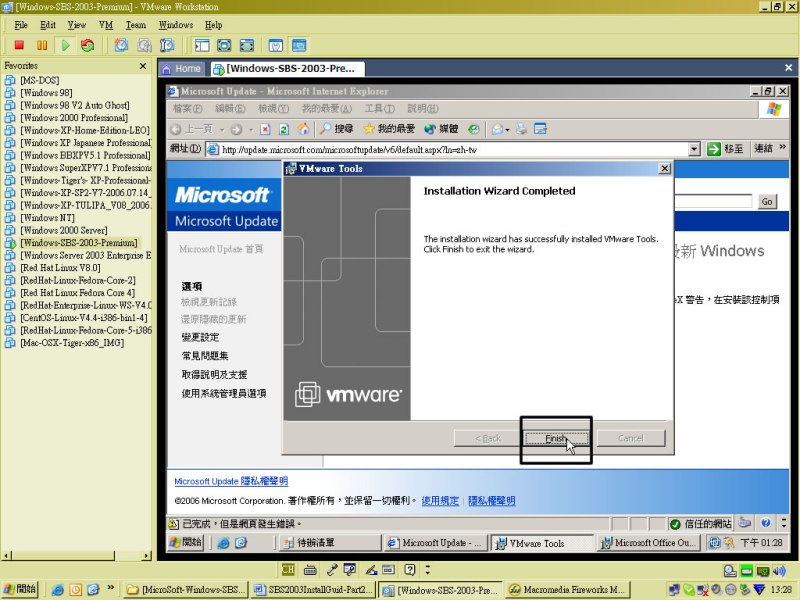The image size is (800, 600).
Task: Open the Snapshot Manager icon
Action: point(167,45)
